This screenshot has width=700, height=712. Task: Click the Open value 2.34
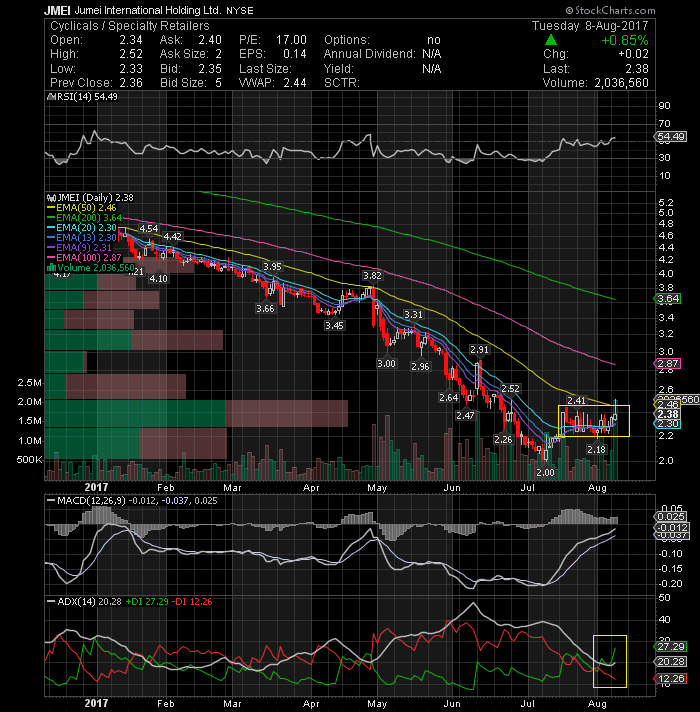click(131, 40)
